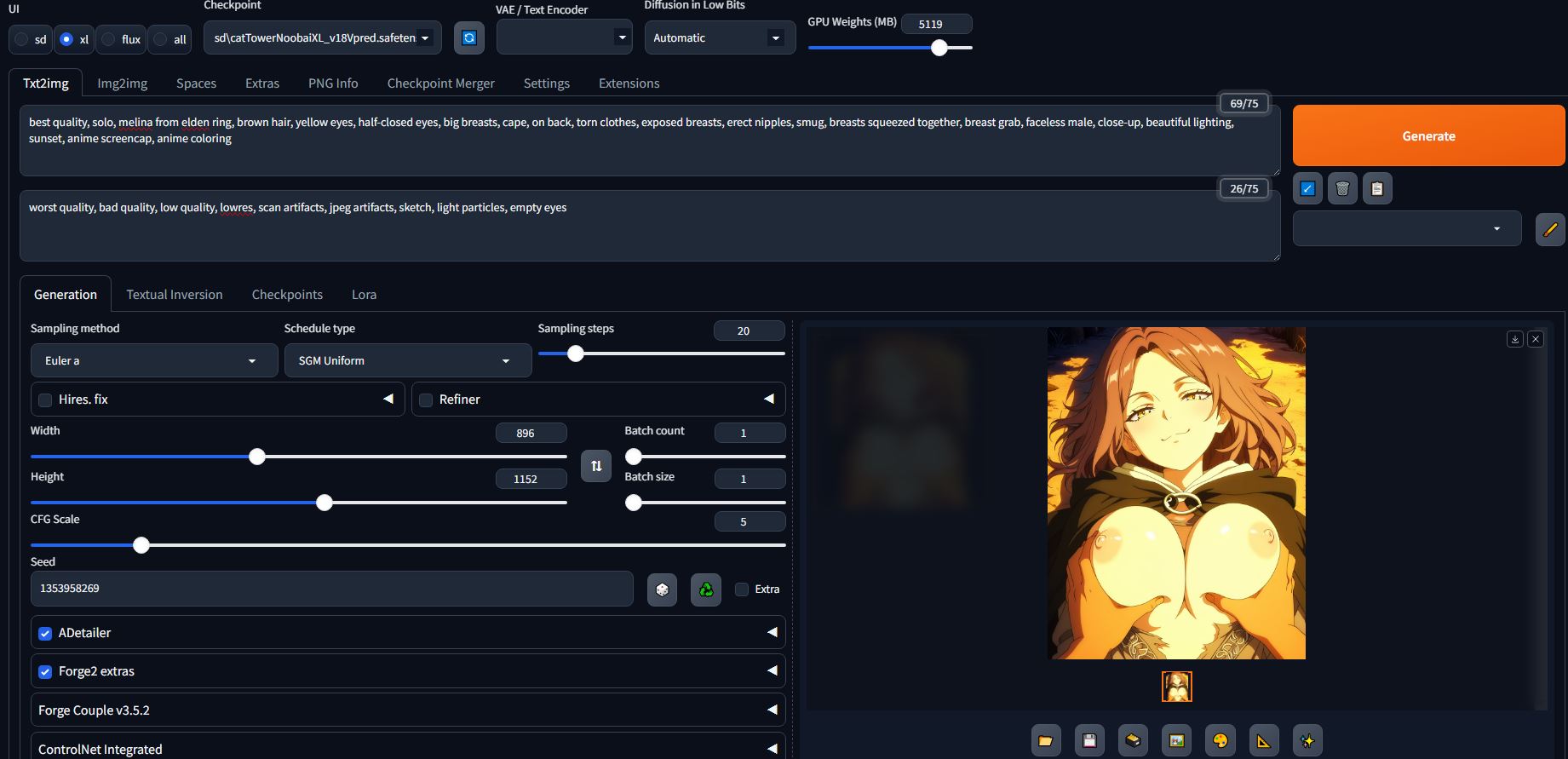
Task: Focus the Width value field showing 896
Action: (531, 433)
